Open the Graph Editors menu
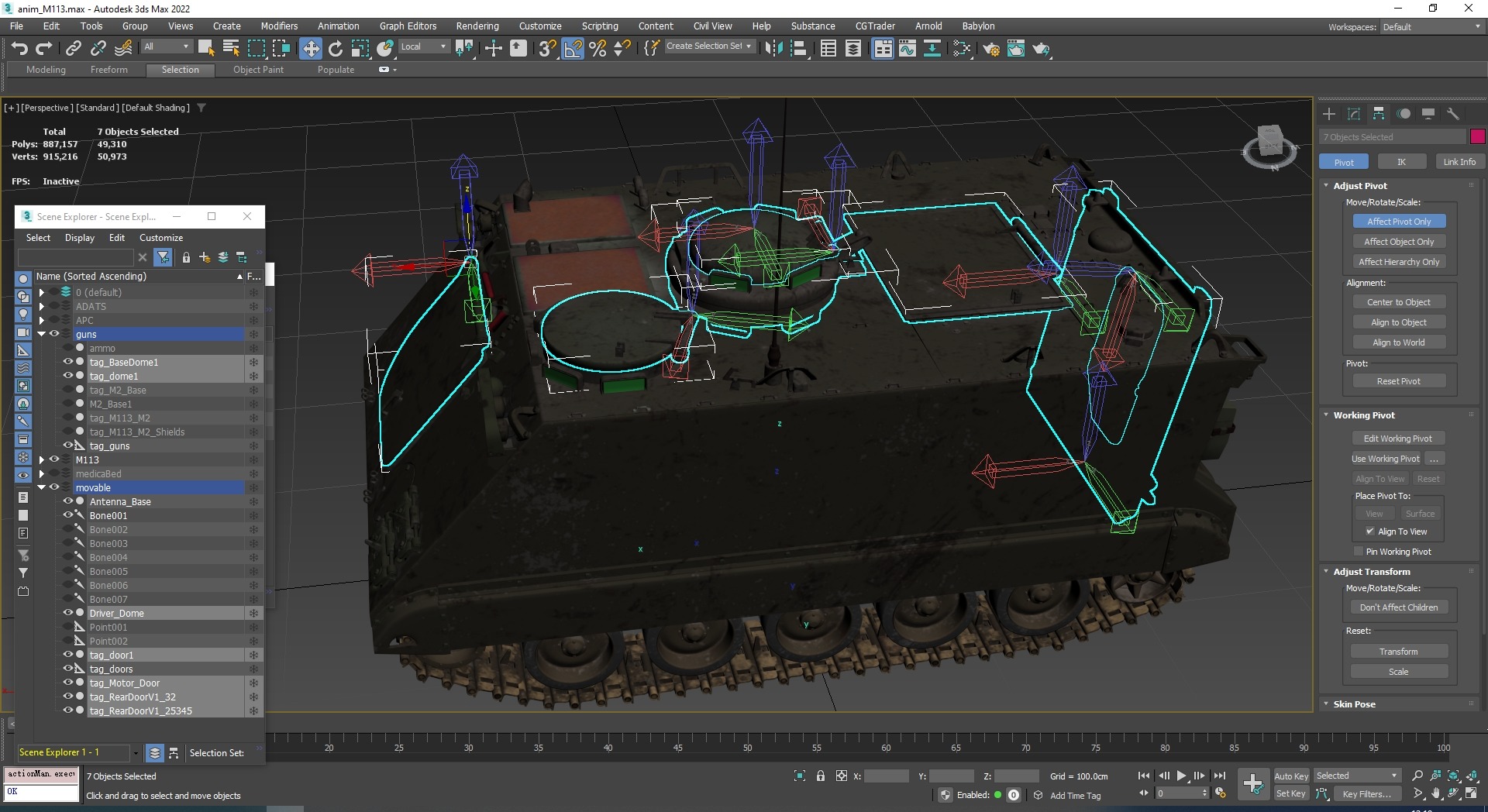The image size is (1488, 812). [x=408, y=26]
